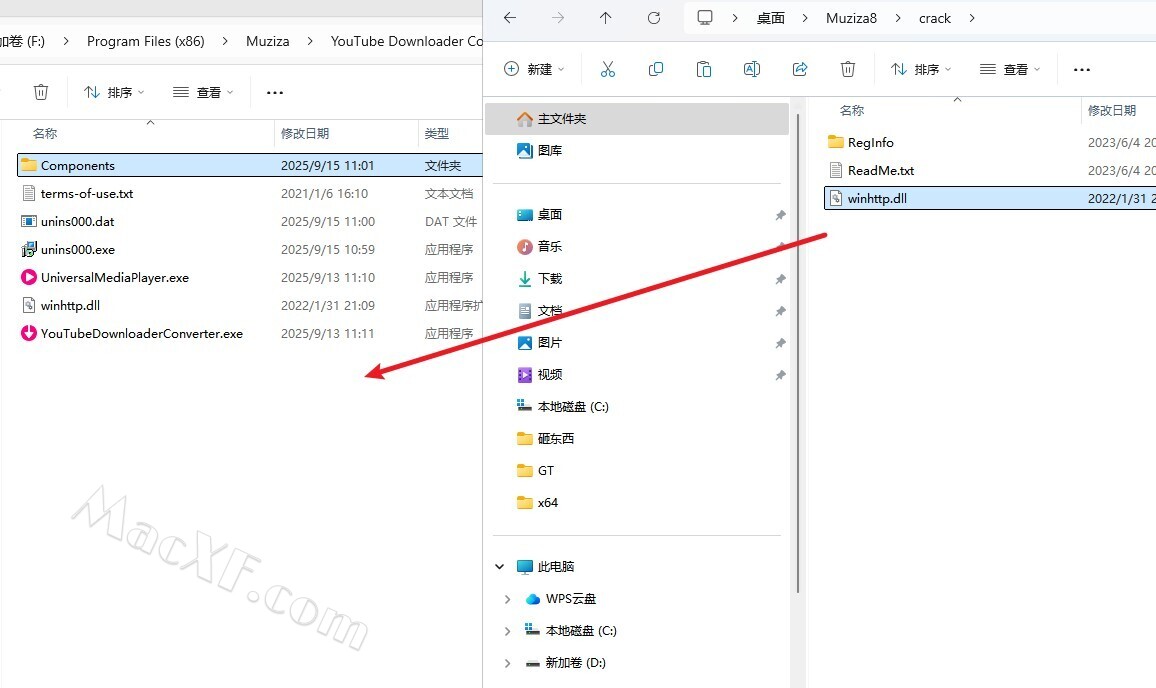1156x688 pixels.
Task: Unpin 下载 using its pin icon
Action: coord(780,279)
